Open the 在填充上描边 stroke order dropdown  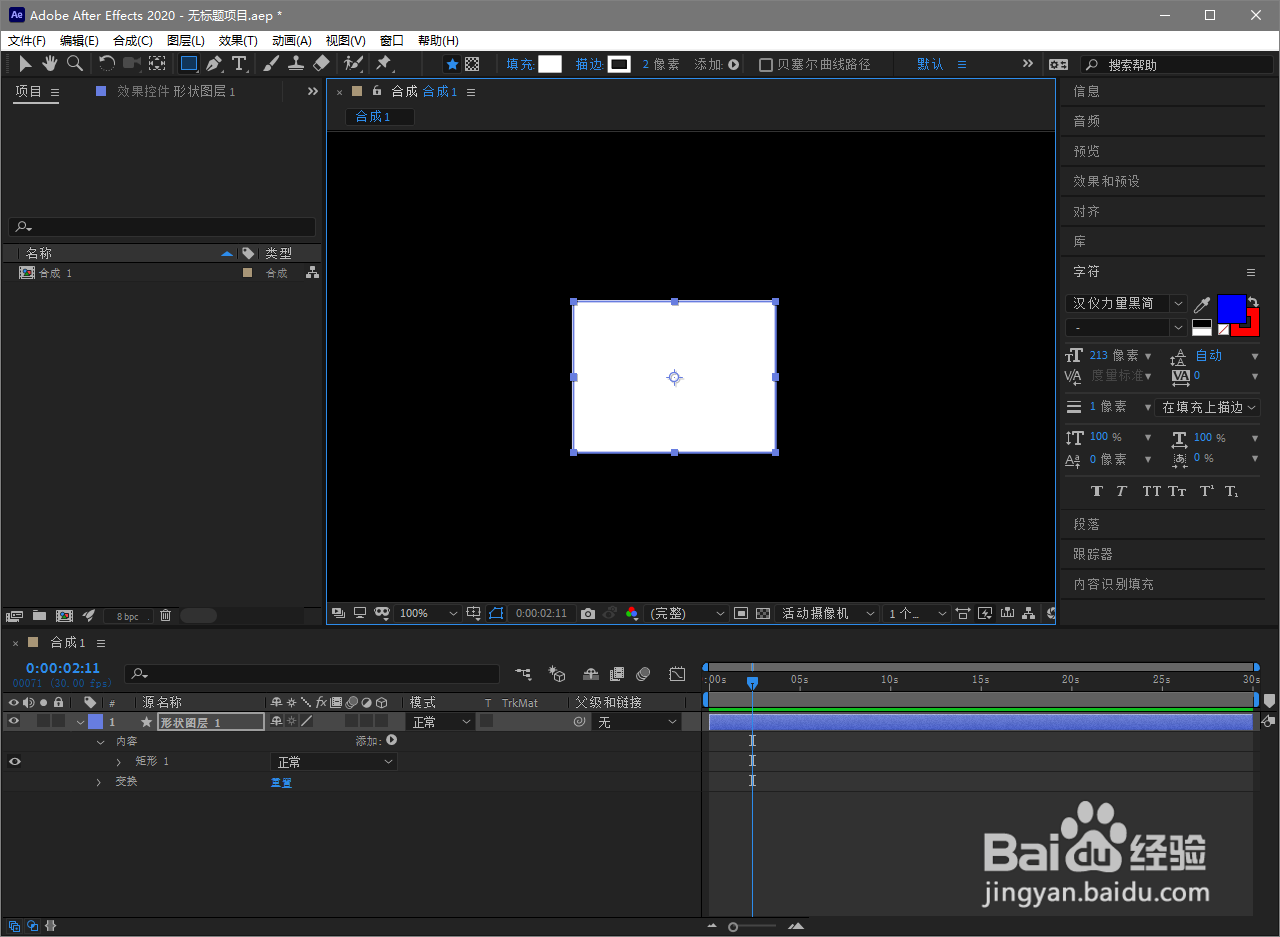tap(1208, 407)
